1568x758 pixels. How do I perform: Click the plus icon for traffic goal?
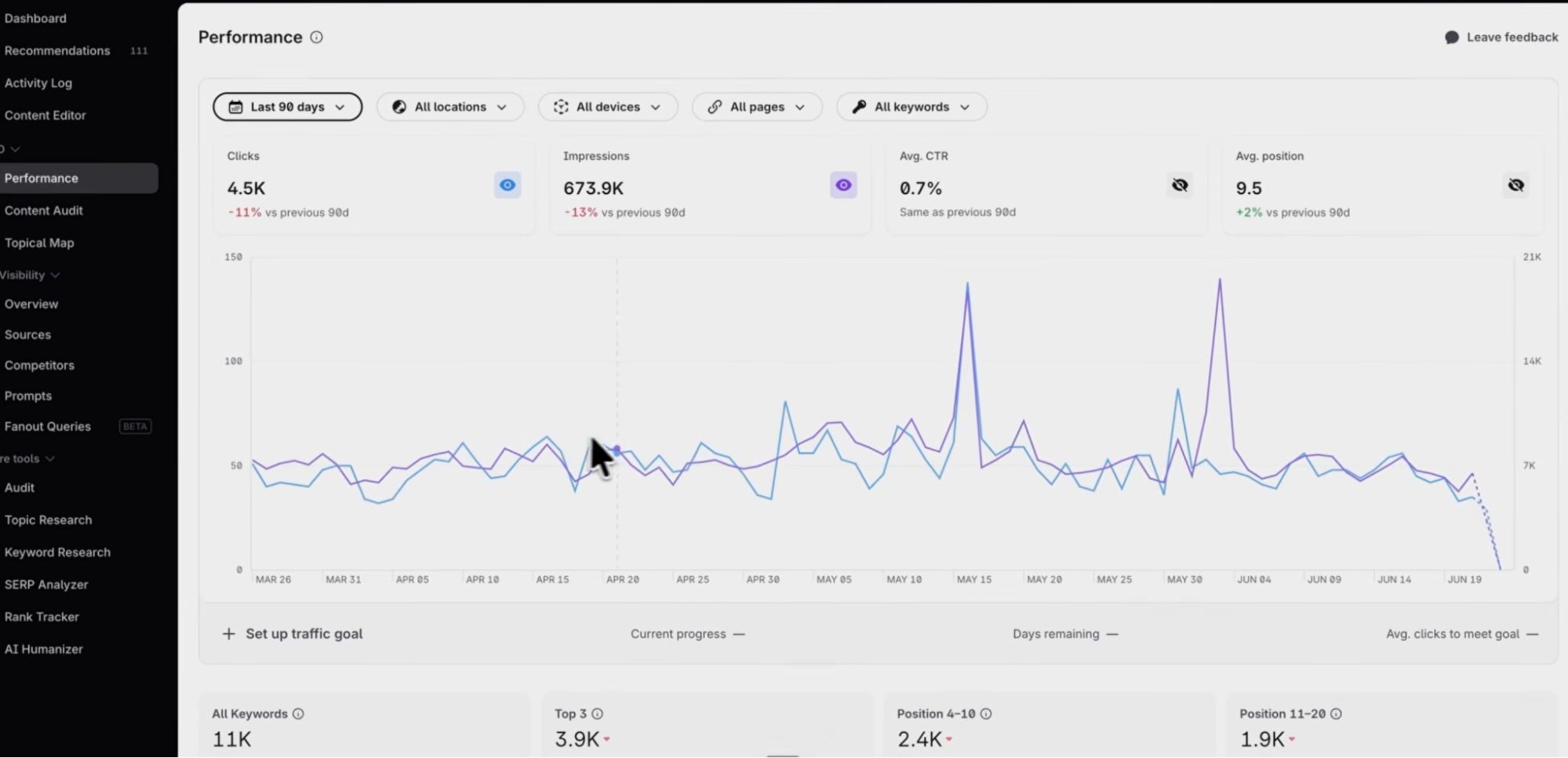coord(228,633)
